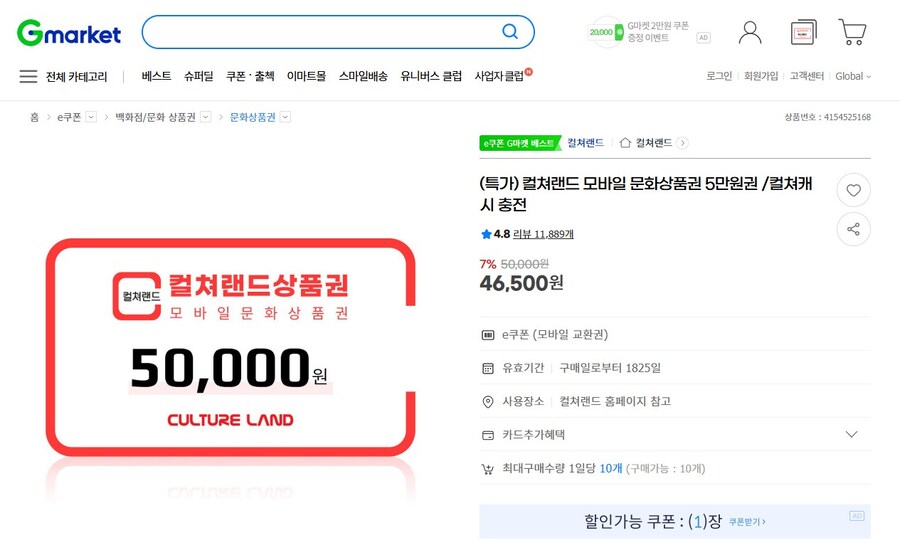
Task: Click 문화상품권 breadcrumb link
Action: point(253,117)
